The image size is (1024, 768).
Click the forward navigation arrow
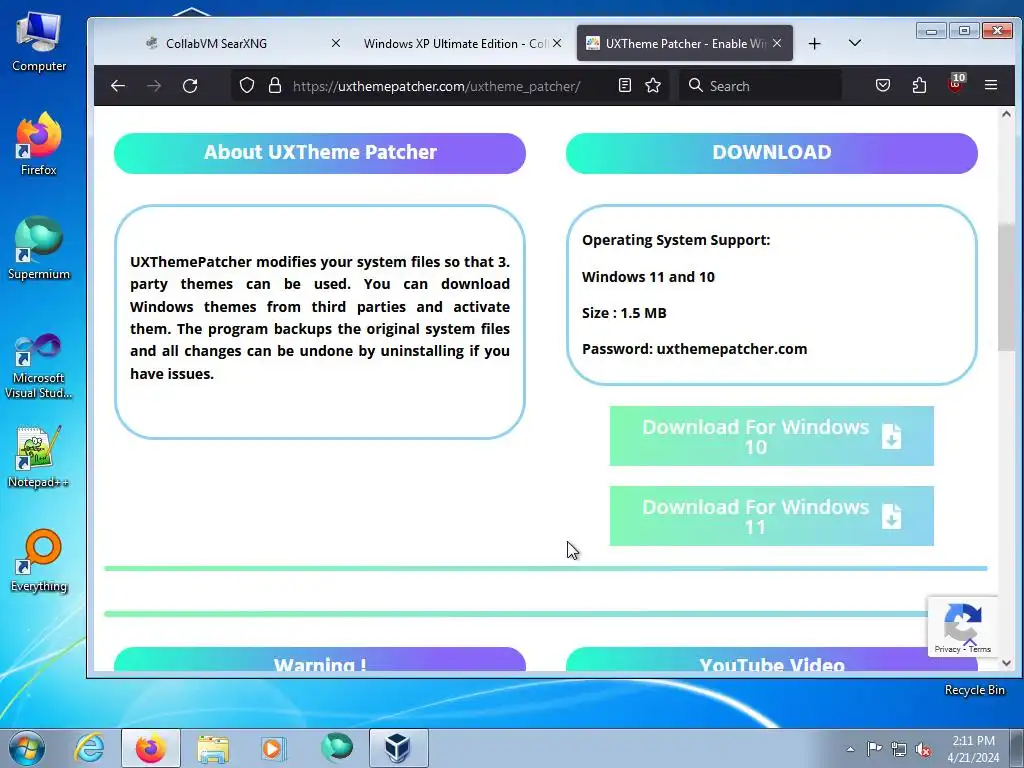click(154, 86)
